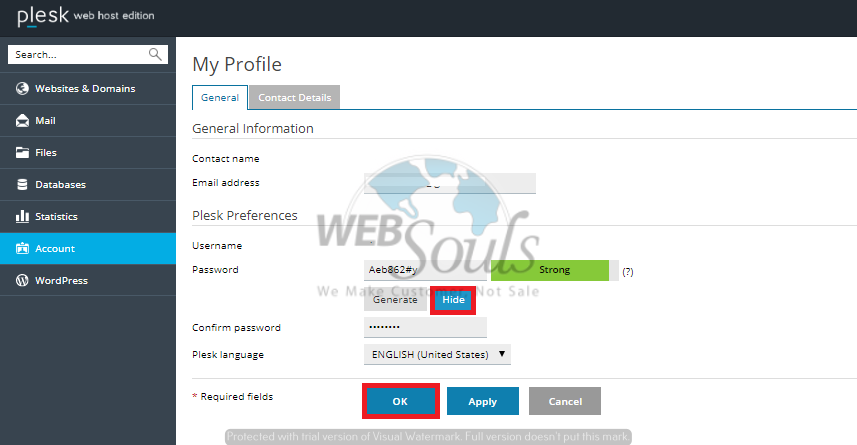Image resolution: width=857 pixels, height=445 pixels.
Task: Click the Mail envelope icon
Action: pos(22,120)
